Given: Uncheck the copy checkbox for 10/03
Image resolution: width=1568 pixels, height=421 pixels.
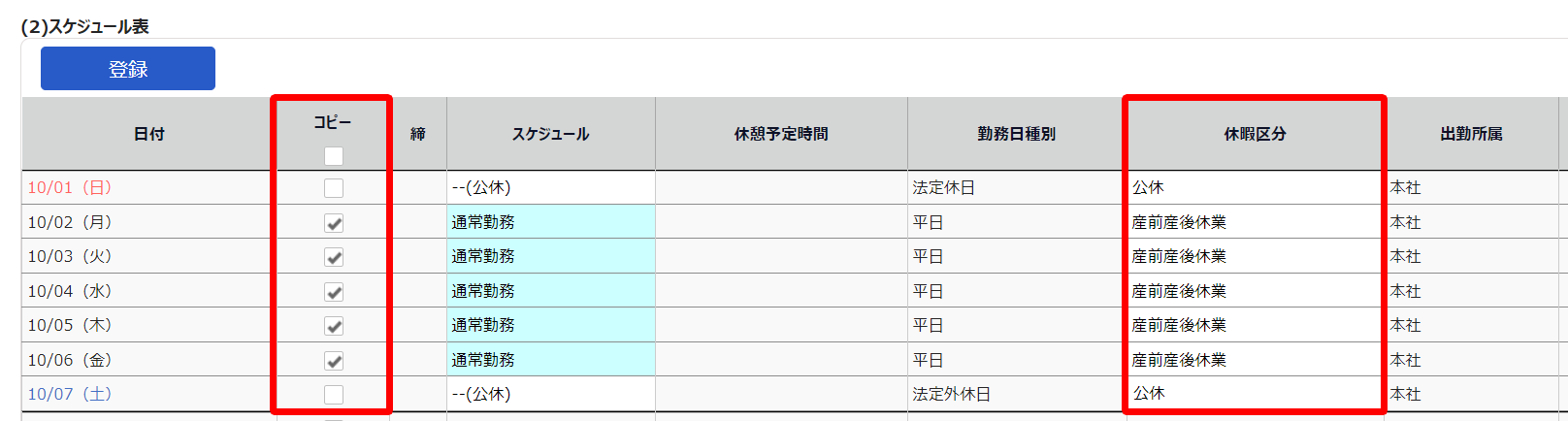Looking at the screenshot, I should [334, 257].
